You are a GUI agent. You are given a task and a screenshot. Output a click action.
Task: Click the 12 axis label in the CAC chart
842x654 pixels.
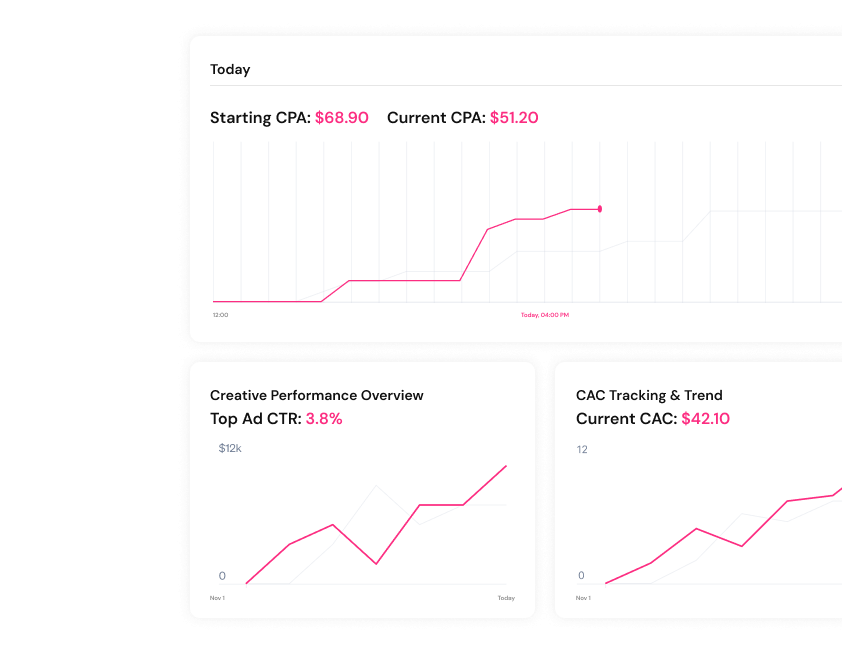tap(582, 450)
